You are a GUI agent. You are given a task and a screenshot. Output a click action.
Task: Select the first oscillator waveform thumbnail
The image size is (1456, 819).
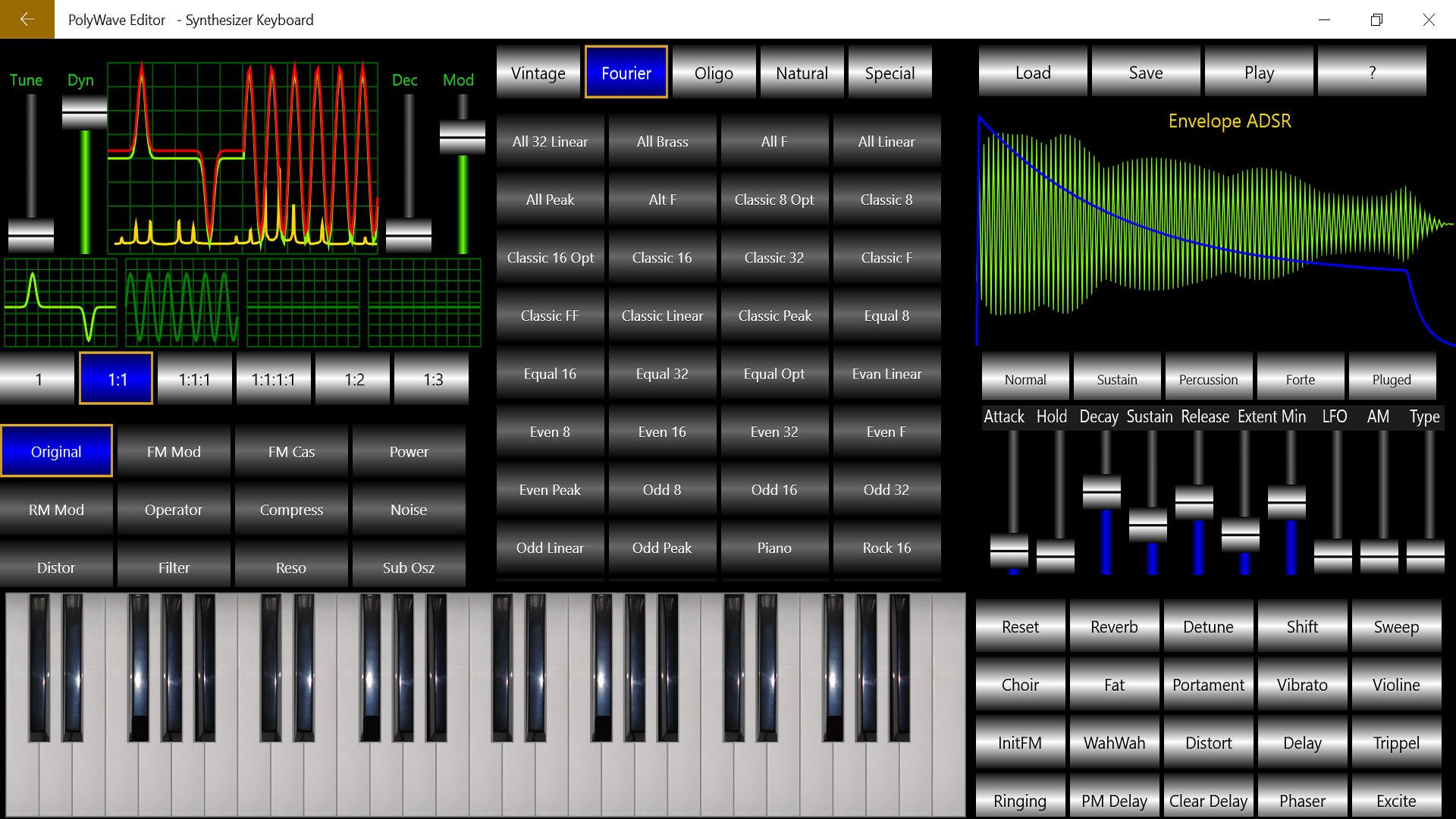(x=61, y=303)
